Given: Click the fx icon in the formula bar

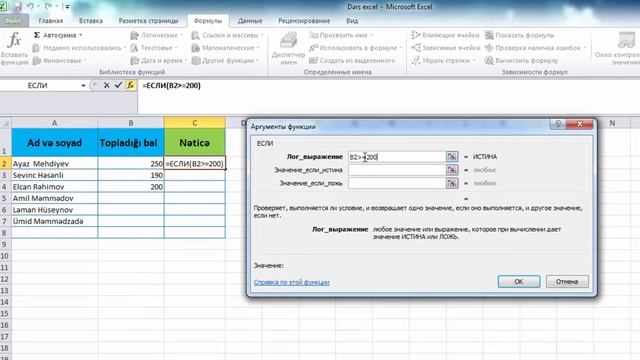Looking at the screenshot, I should click(x=130, y=85).
